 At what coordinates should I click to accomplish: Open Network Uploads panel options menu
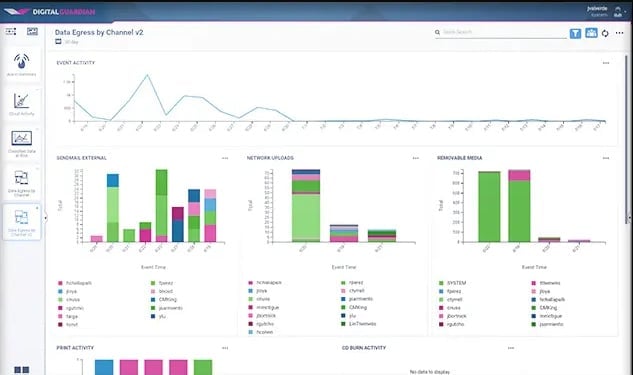tap(415, 158)
